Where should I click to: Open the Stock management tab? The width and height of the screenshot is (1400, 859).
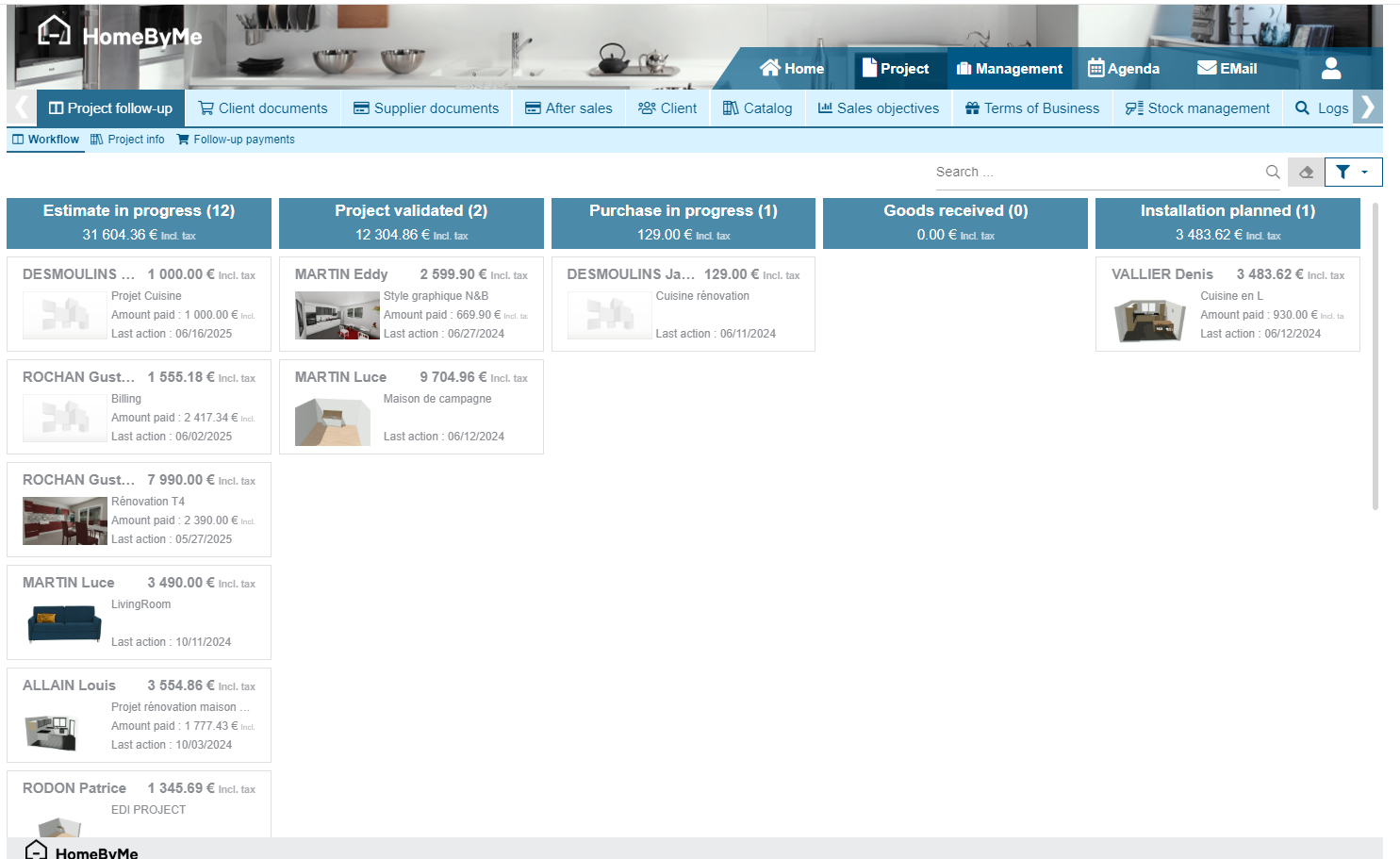1197,108
